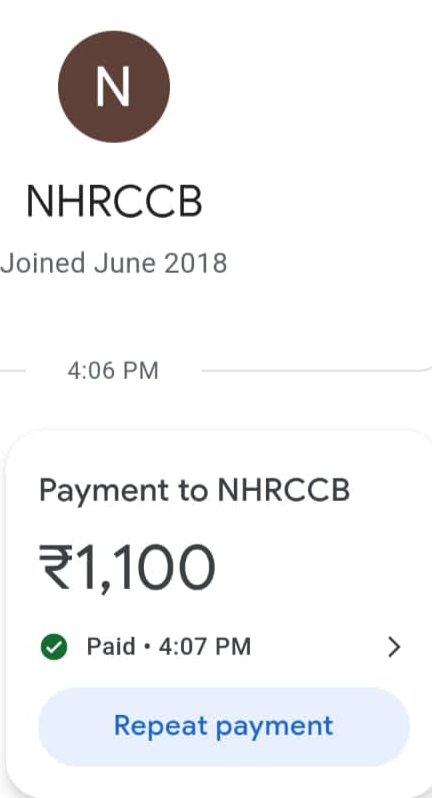
Task: Click the divider line right of 4:06 PM
Action: tap(315, 370)
